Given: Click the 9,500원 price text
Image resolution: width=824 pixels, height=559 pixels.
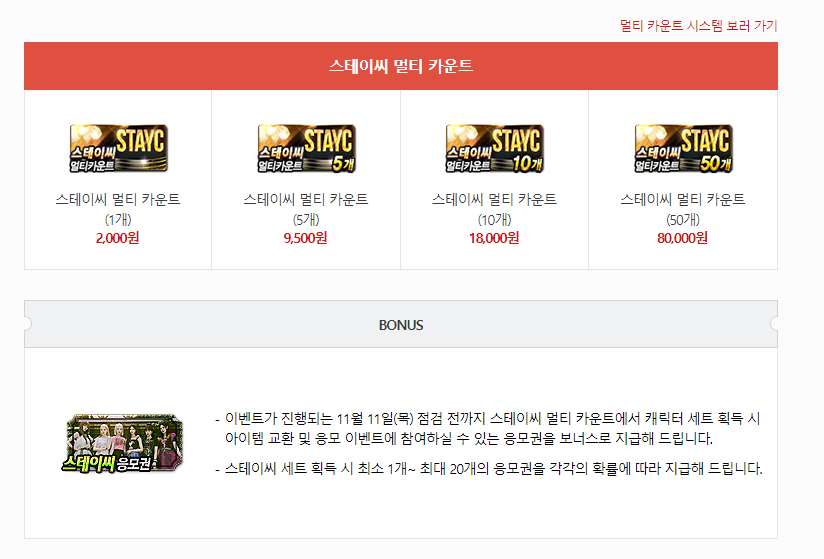Looking at the screenshot, I should pos(305,238).
